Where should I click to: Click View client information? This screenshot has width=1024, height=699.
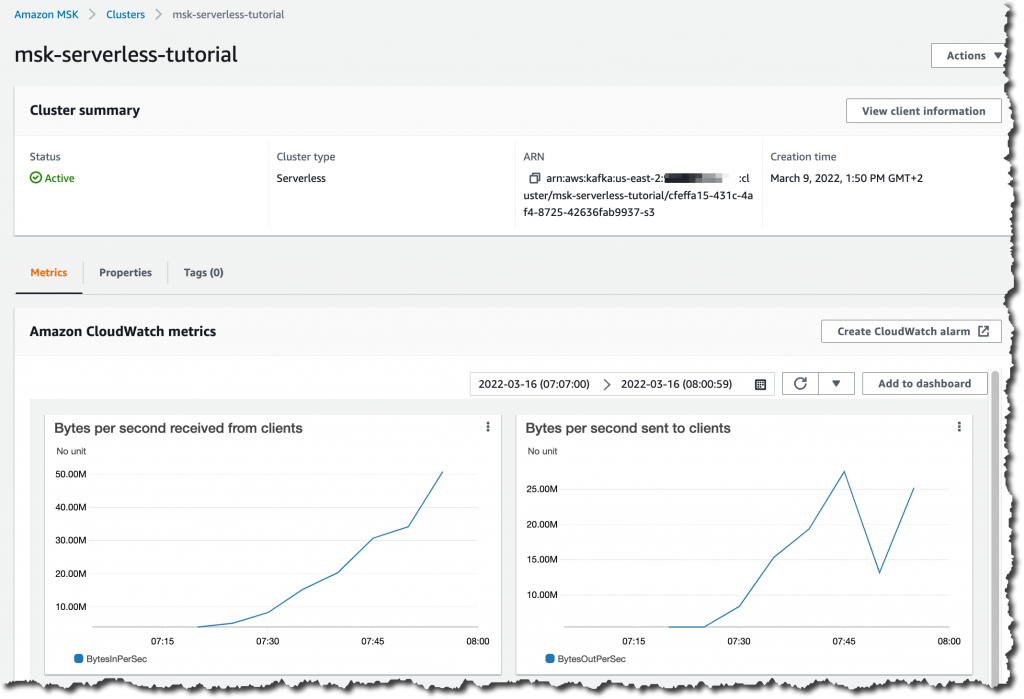(x=923, y=110)
